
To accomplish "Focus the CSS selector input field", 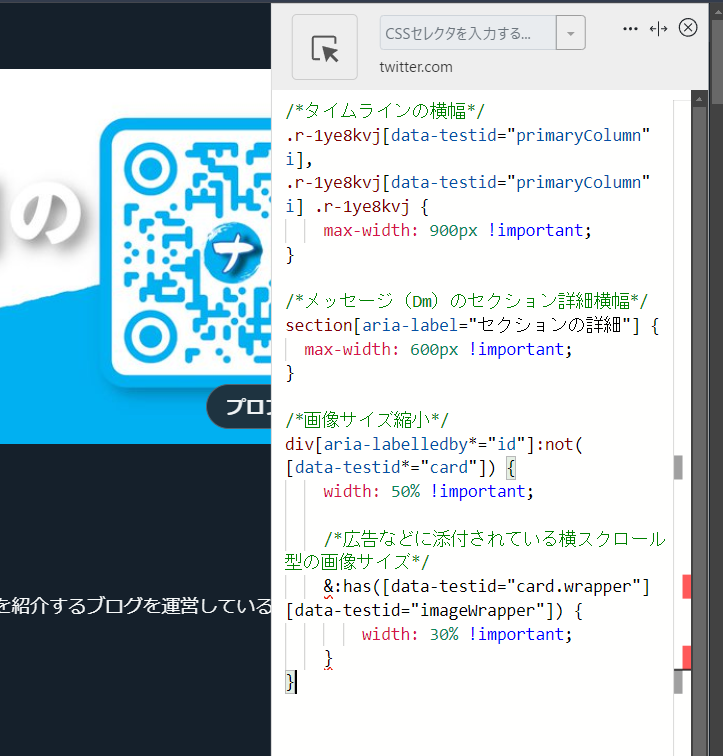I will pos(467,33).
